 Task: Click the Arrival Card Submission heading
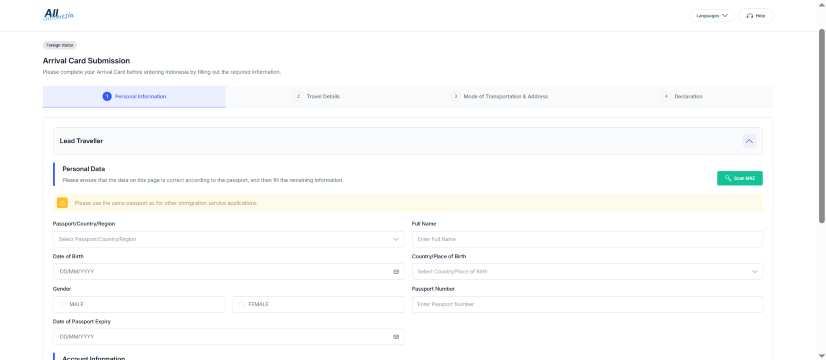[86, 61]
